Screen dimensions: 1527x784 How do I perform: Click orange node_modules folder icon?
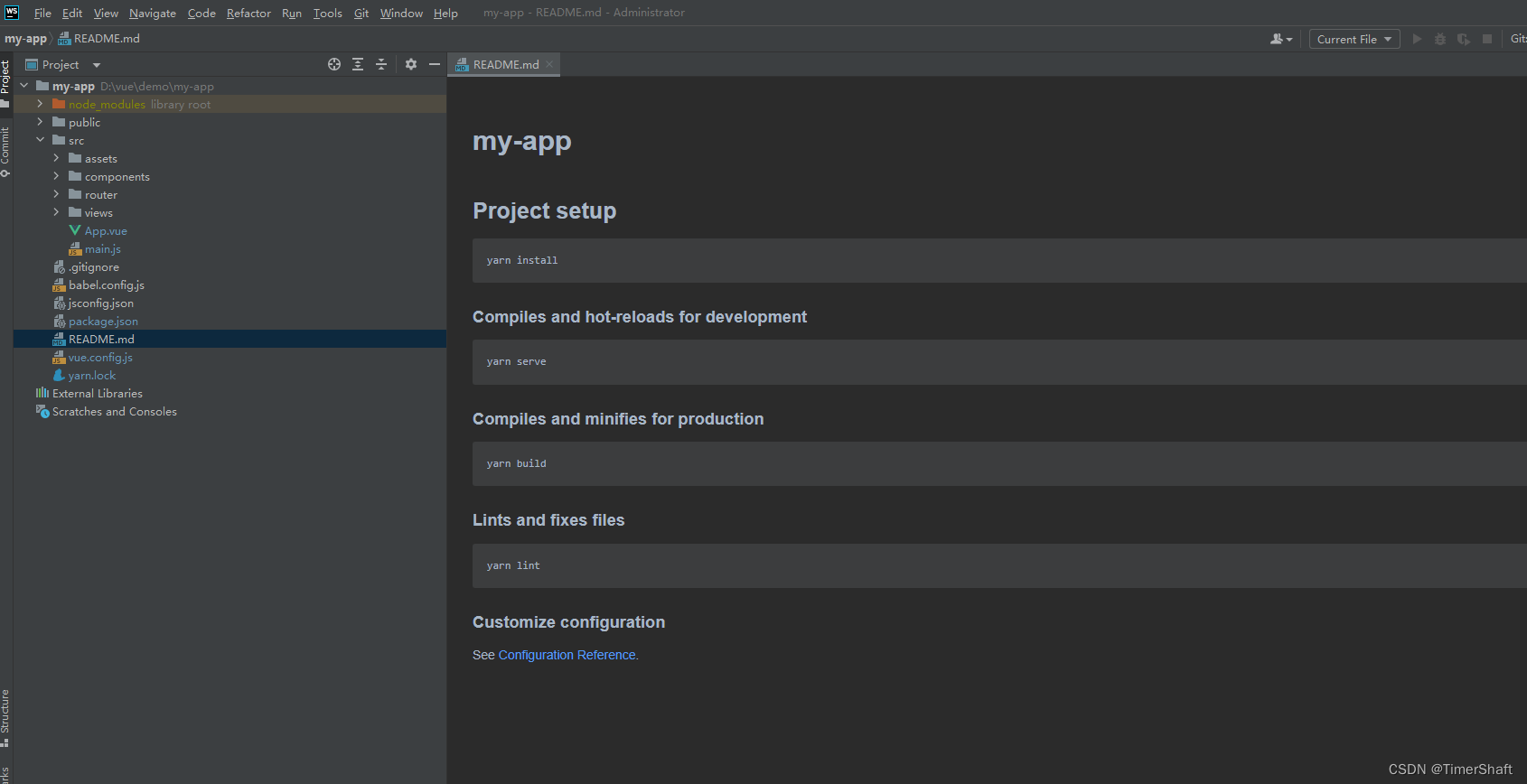[x=59, y=104]
